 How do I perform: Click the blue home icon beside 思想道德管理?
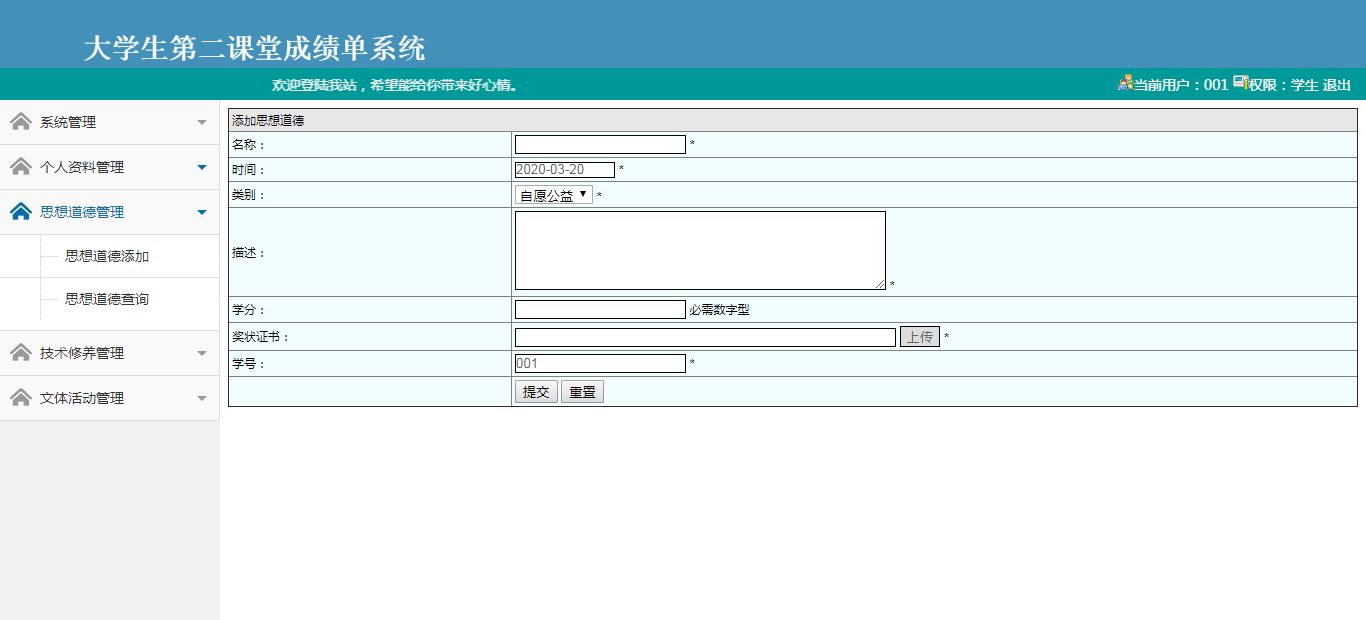click(x=20, y=211)
